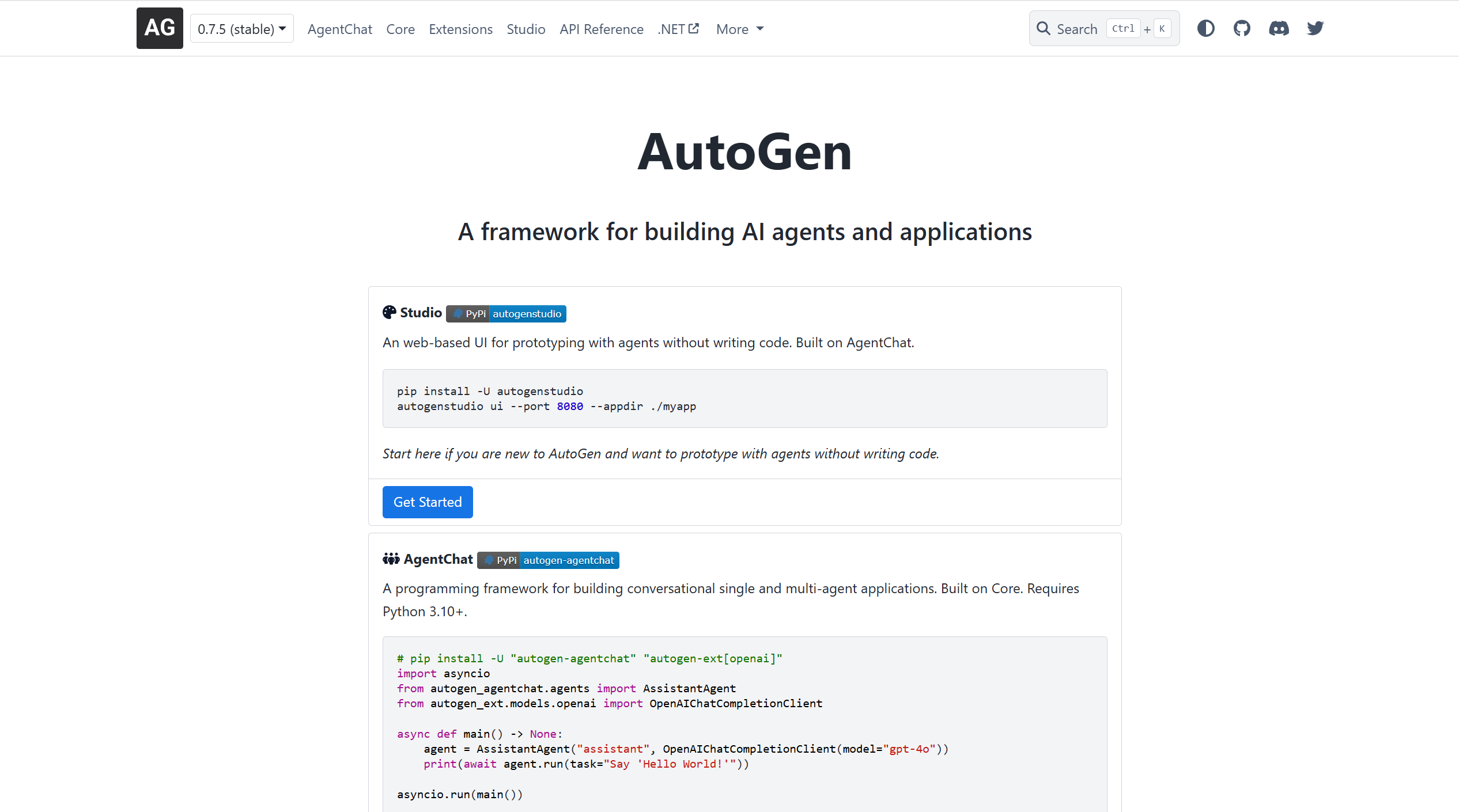Screen dimensions: 1459x812
Task: Expand the More navigation dropdown
Action: coord(739,29)
